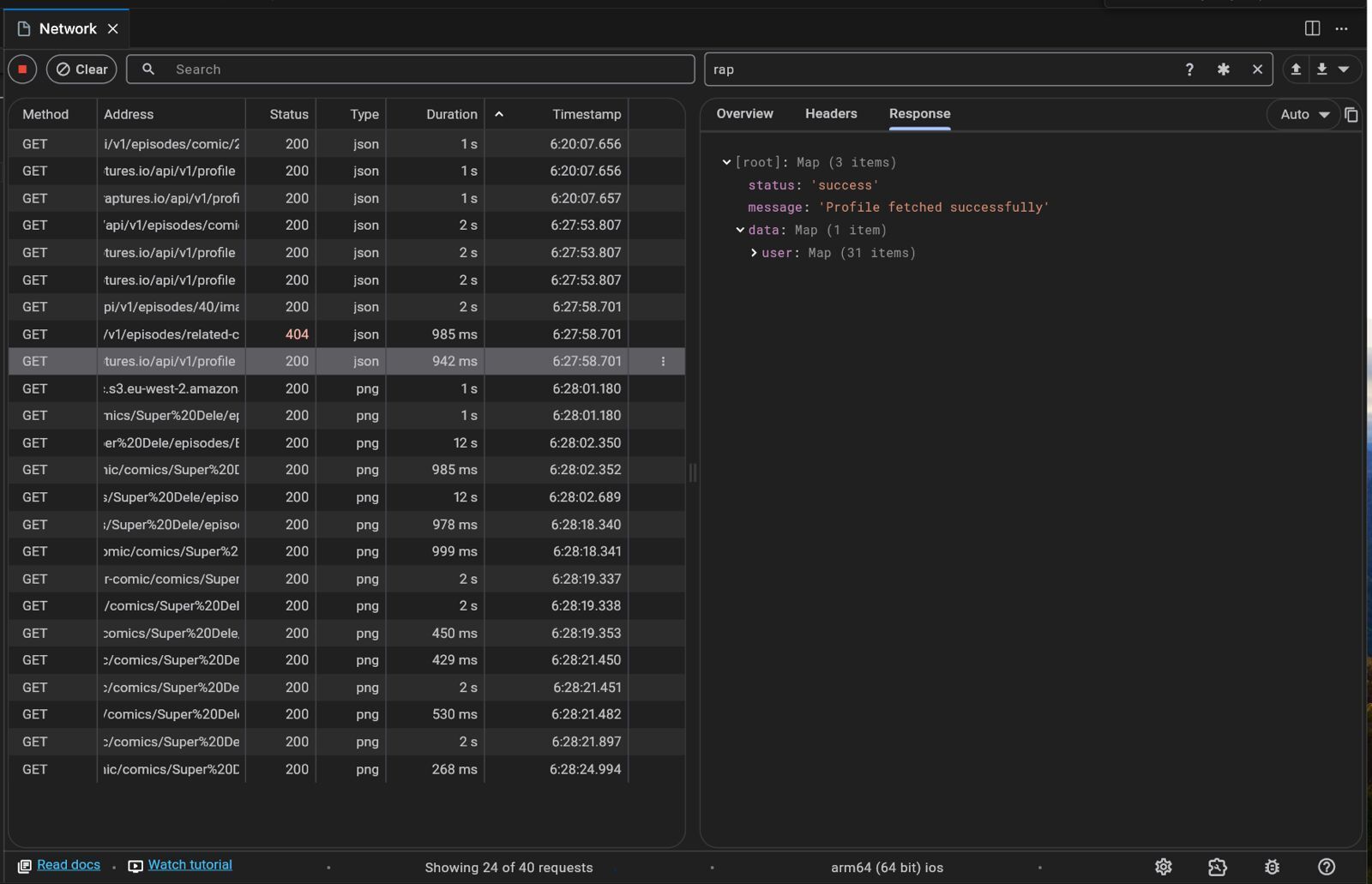Focus the Search requests input field
The height and width of the screenshot is (884, 1372).
click(410, 69)
